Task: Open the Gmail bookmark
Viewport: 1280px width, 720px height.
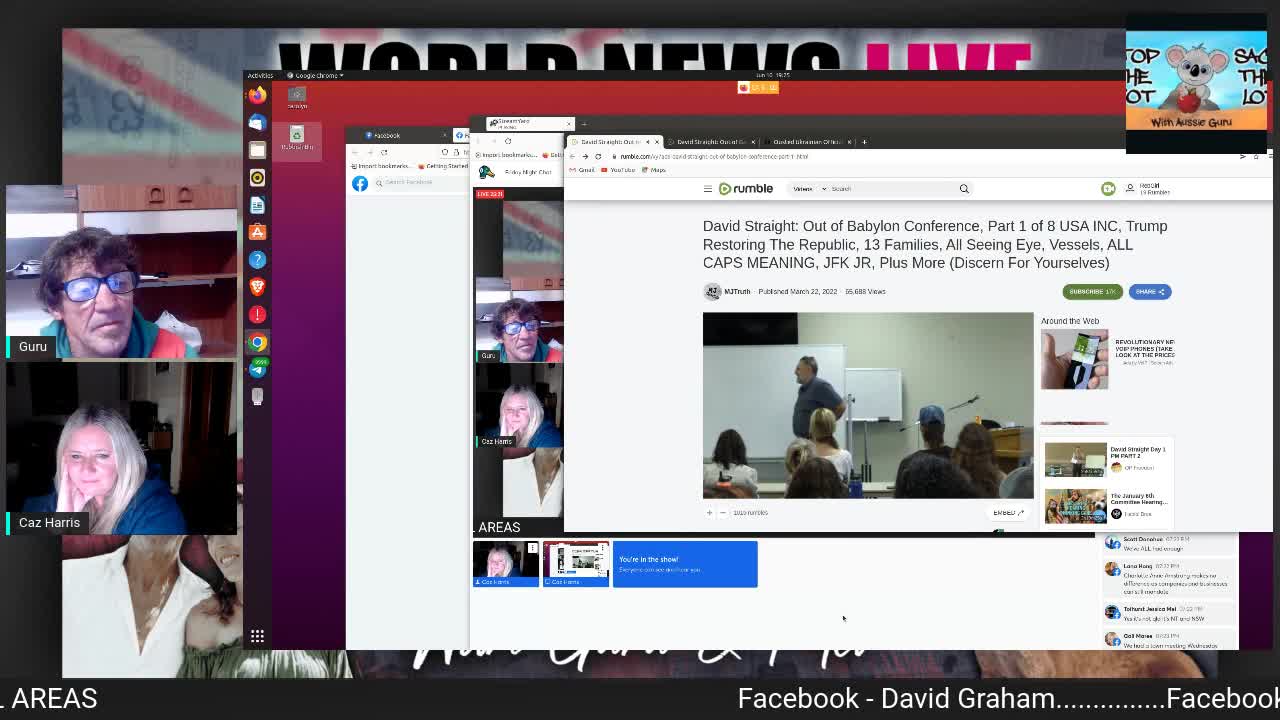Action: [583, 170]
